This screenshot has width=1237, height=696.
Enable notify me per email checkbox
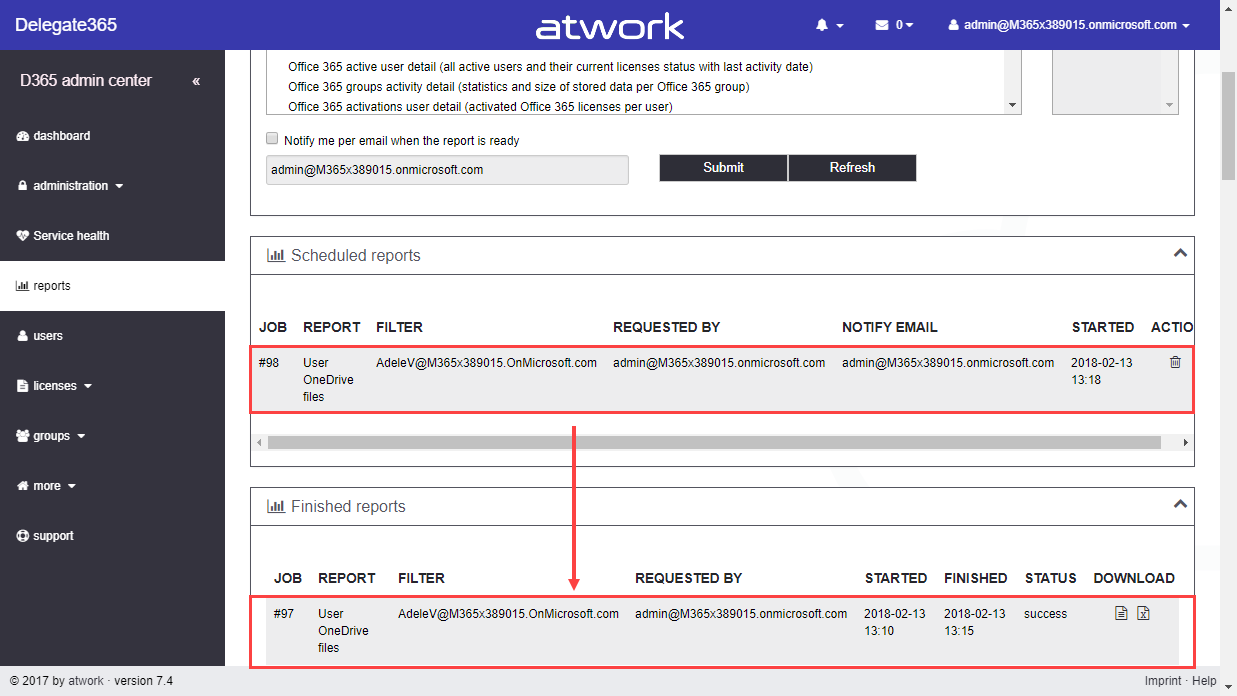pyautogui.click(x=272, y=139)
